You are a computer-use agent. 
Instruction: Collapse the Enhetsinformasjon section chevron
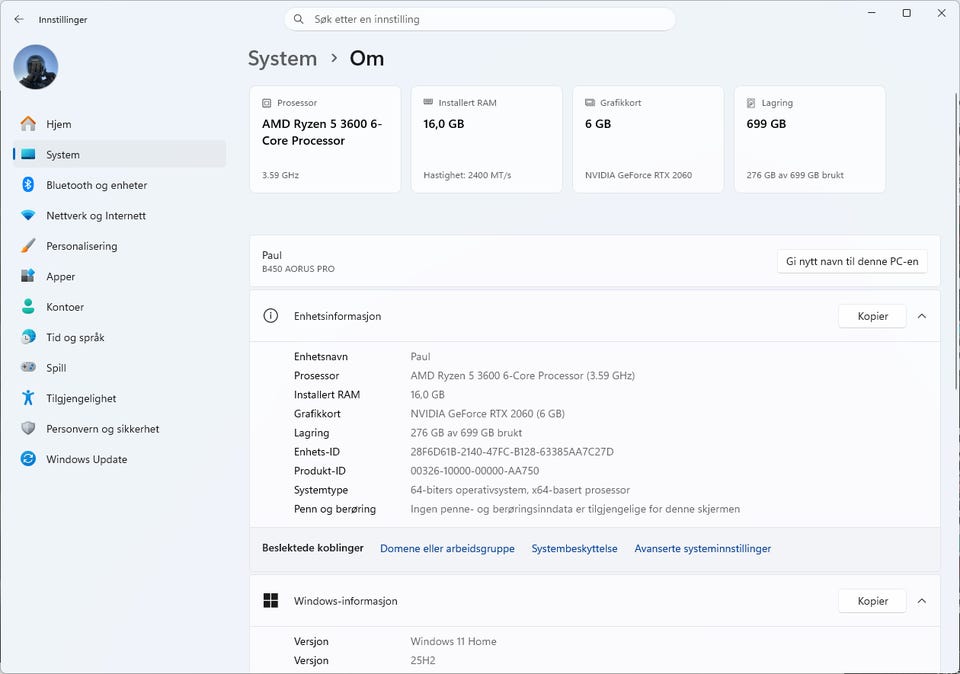click(922, 316)
